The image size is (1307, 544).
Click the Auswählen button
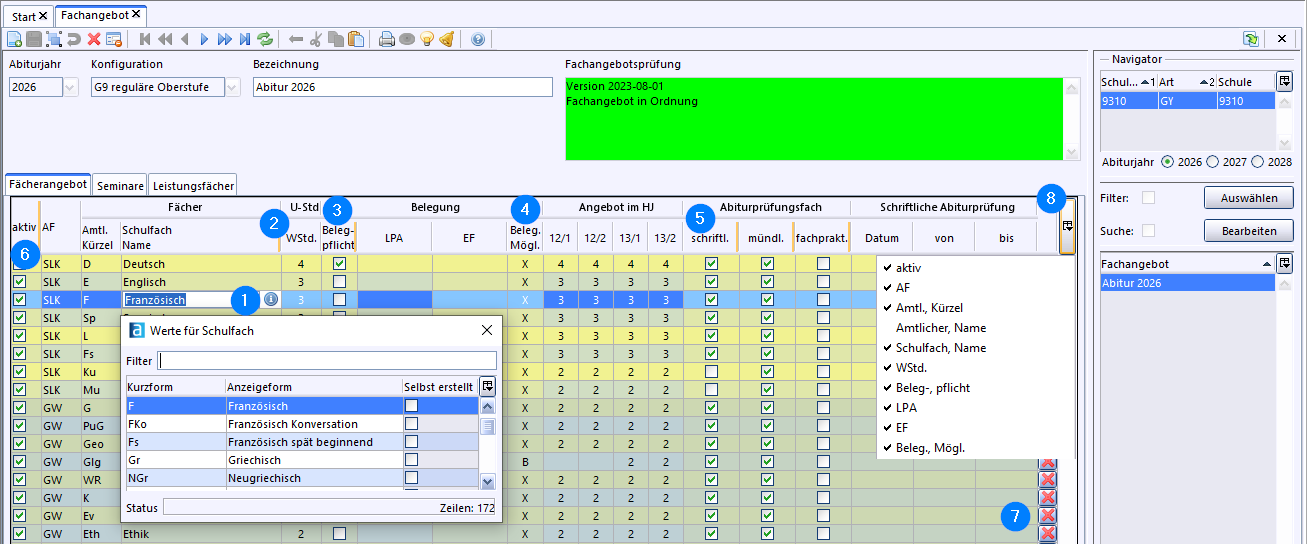pos(1249,198)
